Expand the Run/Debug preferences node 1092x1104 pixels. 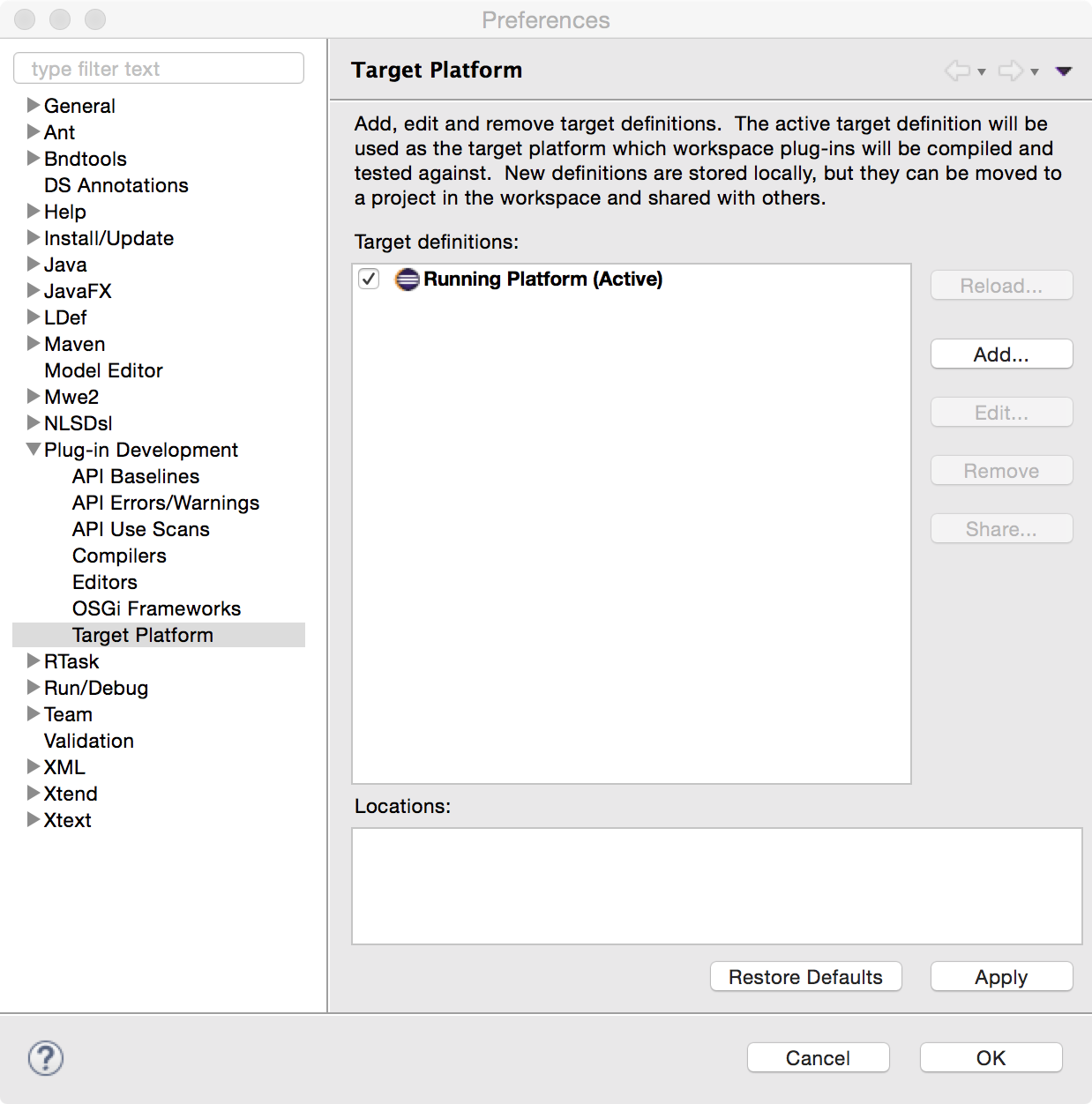pyautogui.click(x=34, y=688)
